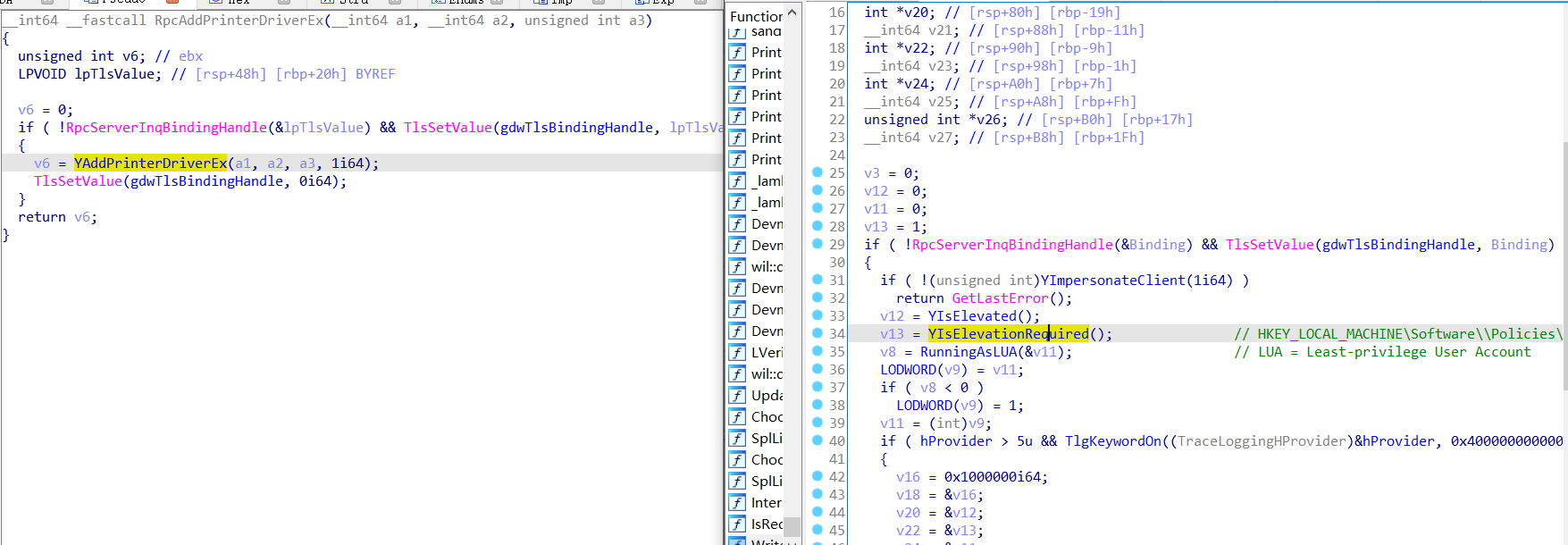The height and width of the screenshot is (545, 1568).
Task: Open the highlighted YAddPrinterDriverEx call
Action: (151, 163)
